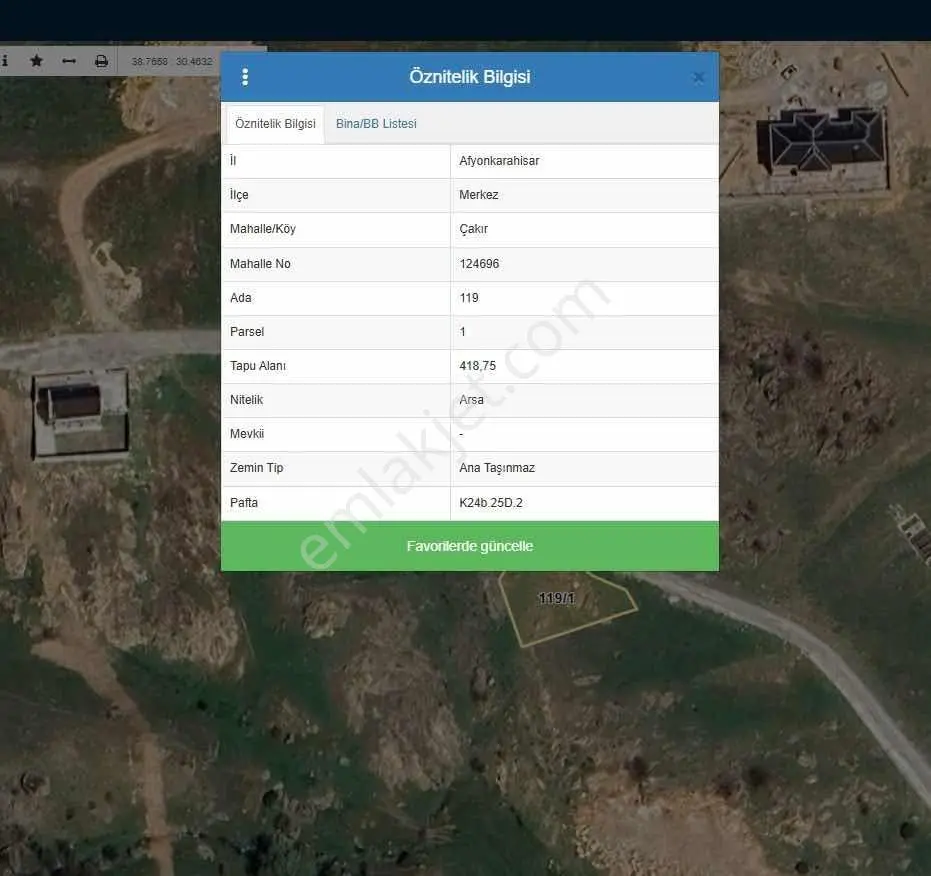Click the Ada value 119
Viewport: 931px width, 876px height.
469,298
